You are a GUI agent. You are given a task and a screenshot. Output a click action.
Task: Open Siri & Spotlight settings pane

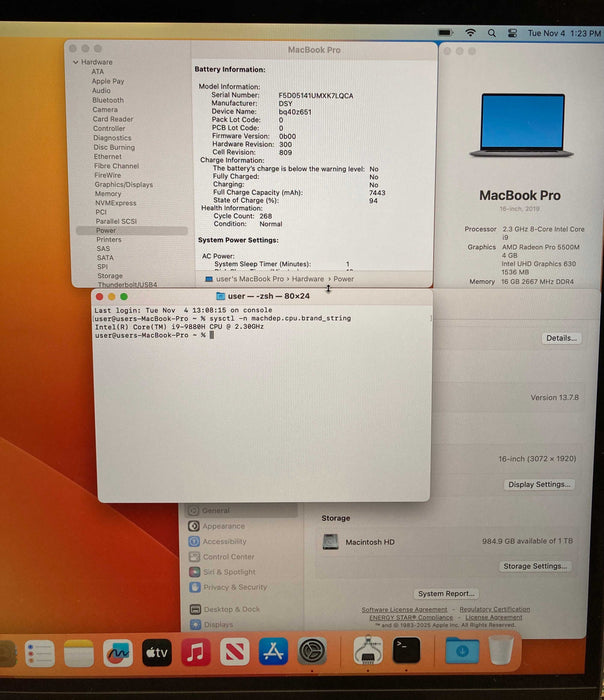pos(222,572)
